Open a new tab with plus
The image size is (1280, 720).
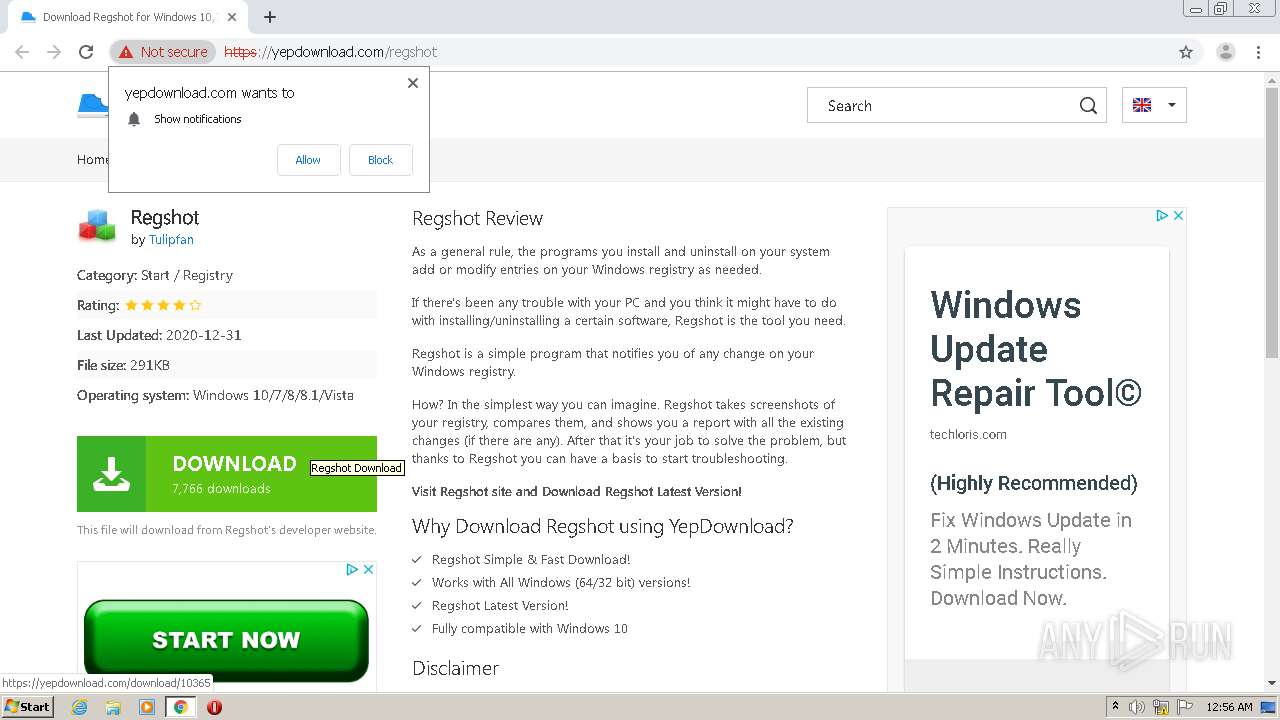tap(270, 17)
